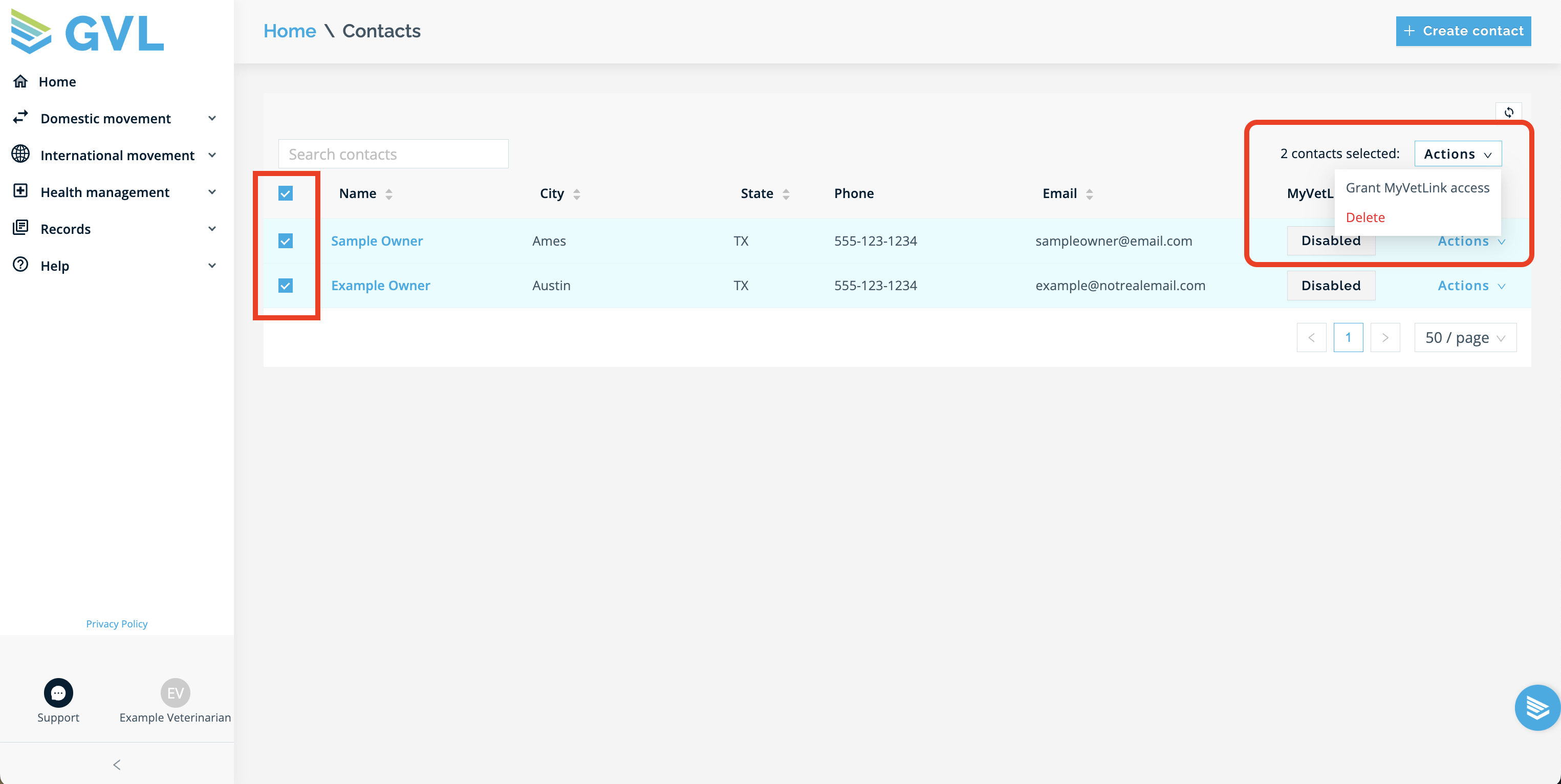1561x784 pixels.
Task: Select page 1 in pagination
Action: point(1348,337)
